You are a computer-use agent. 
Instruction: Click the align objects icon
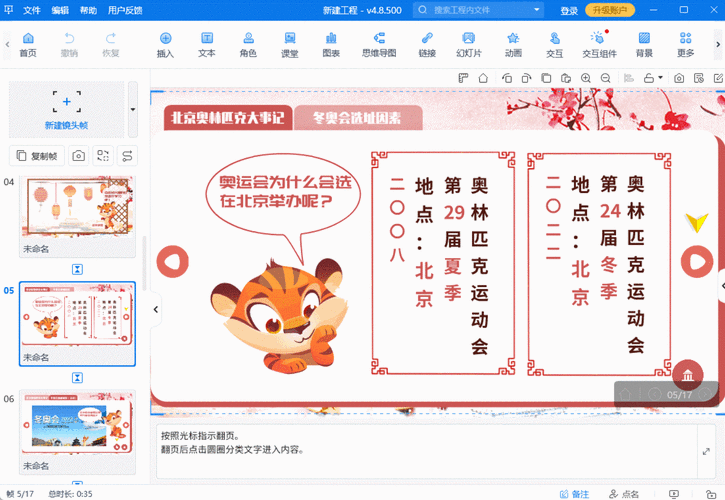(629, 78)
